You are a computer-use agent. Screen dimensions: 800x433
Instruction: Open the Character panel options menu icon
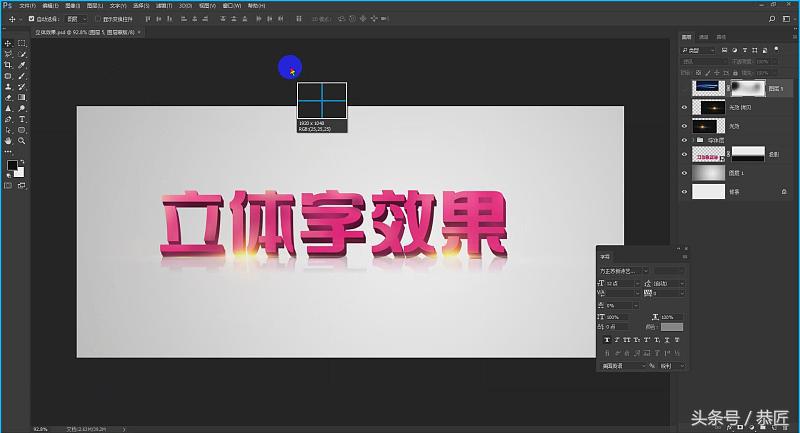click(x=685, y=257)
